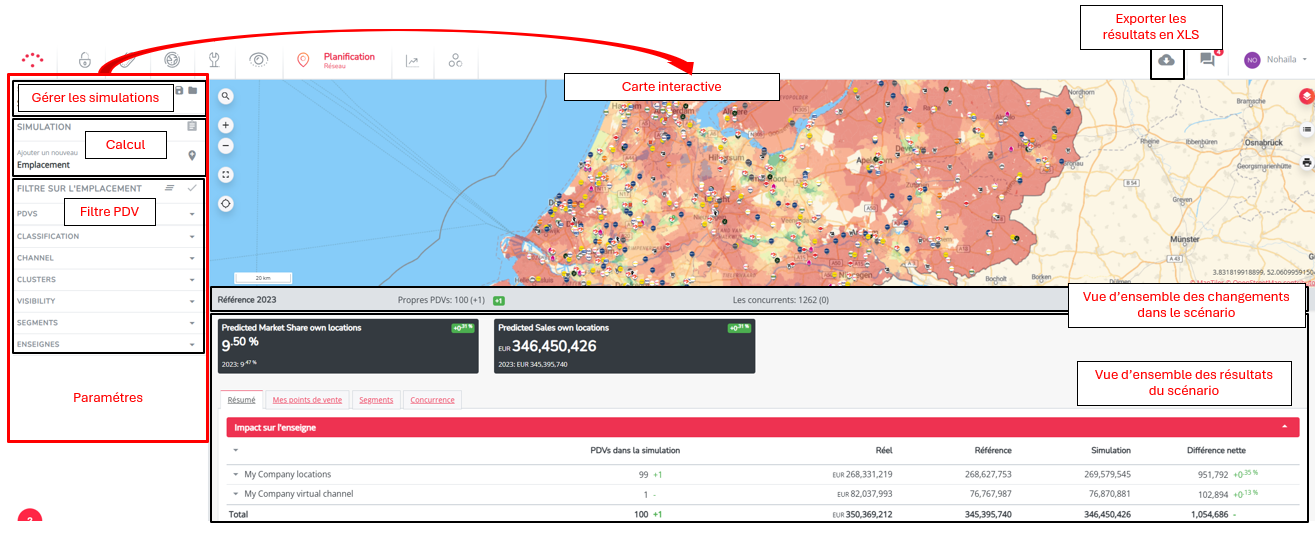Select the Planification Réseau menu item
The height and width of the screenshot is (558, 1315).
[349, 61]
